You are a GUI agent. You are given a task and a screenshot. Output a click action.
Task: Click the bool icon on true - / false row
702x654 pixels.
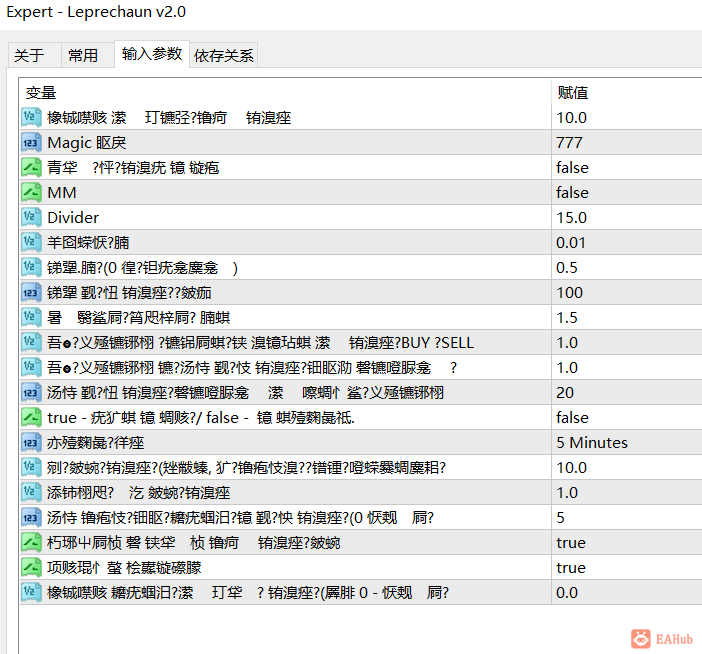pos(31,418)
